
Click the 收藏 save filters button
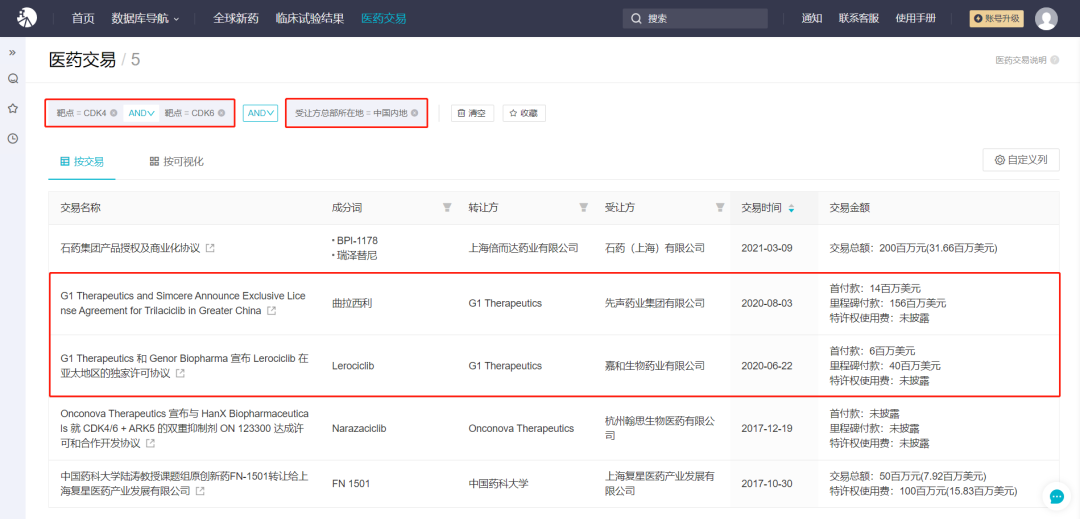pos(524,113)
